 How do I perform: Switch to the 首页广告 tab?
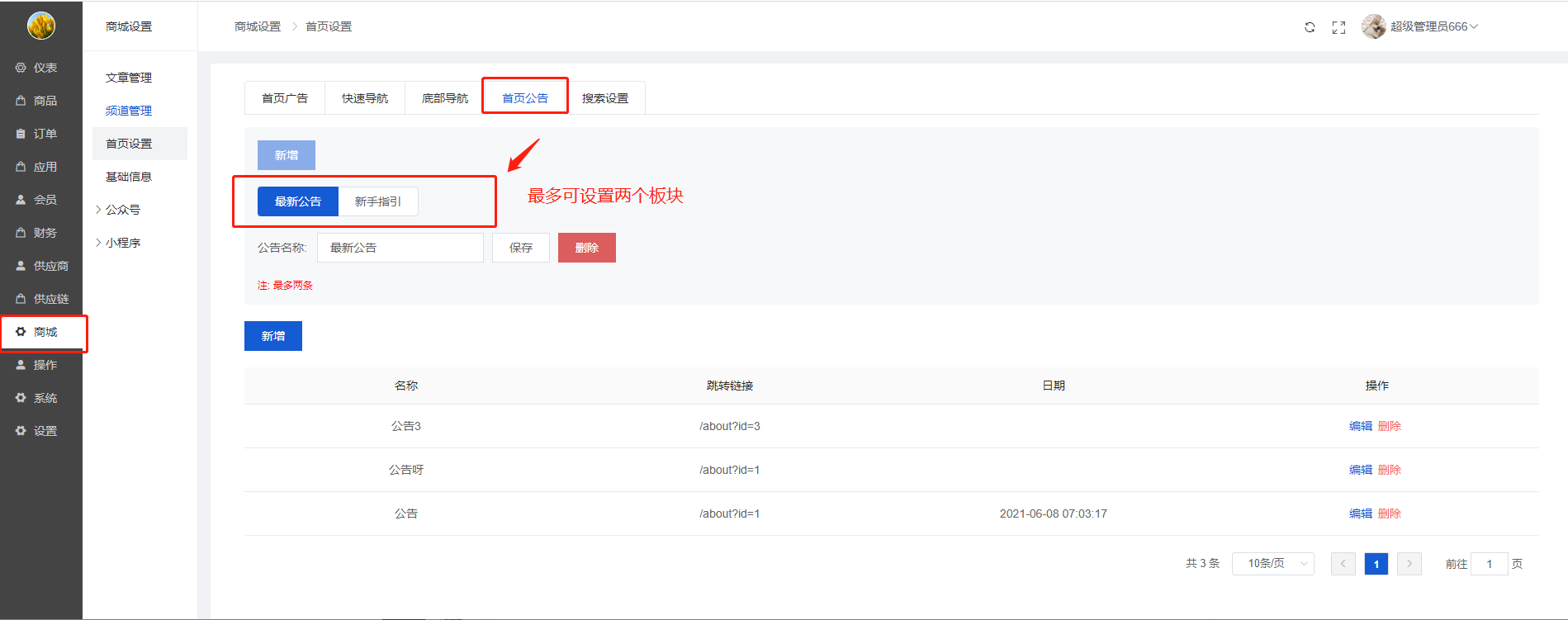point(284,98)
